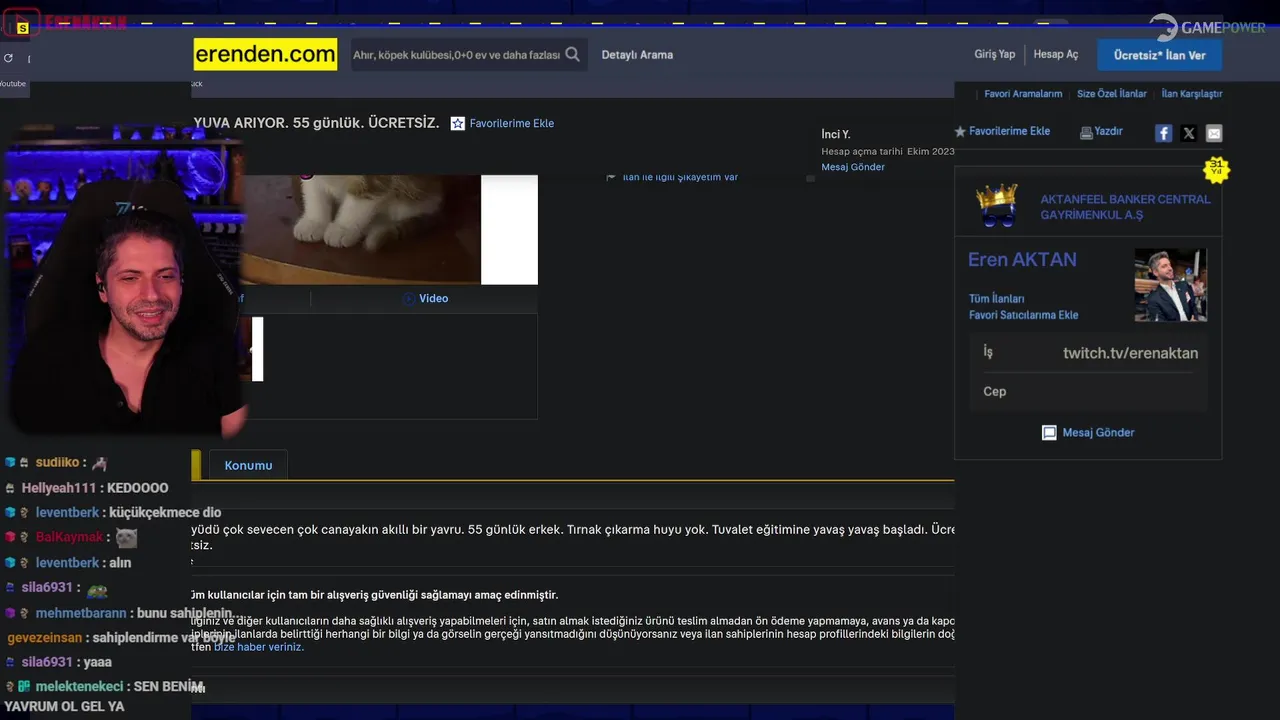Click İlan ile ilgili şikayetim var
The width and height of the screenshot is (1280, 720).
[680, 177]
